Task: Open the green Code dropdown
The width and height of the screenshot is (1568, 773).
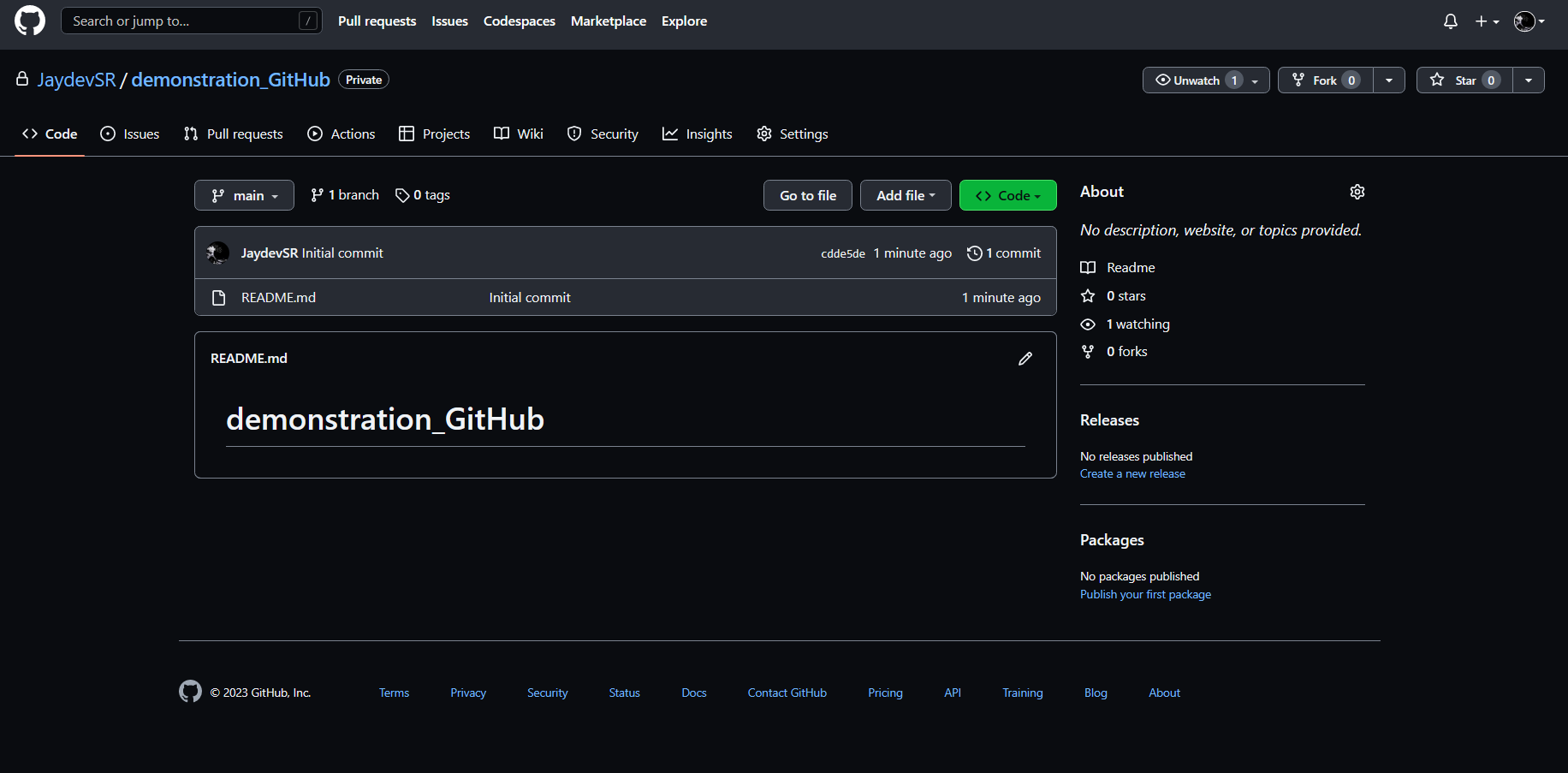Action: click(x=1008, y=195)
